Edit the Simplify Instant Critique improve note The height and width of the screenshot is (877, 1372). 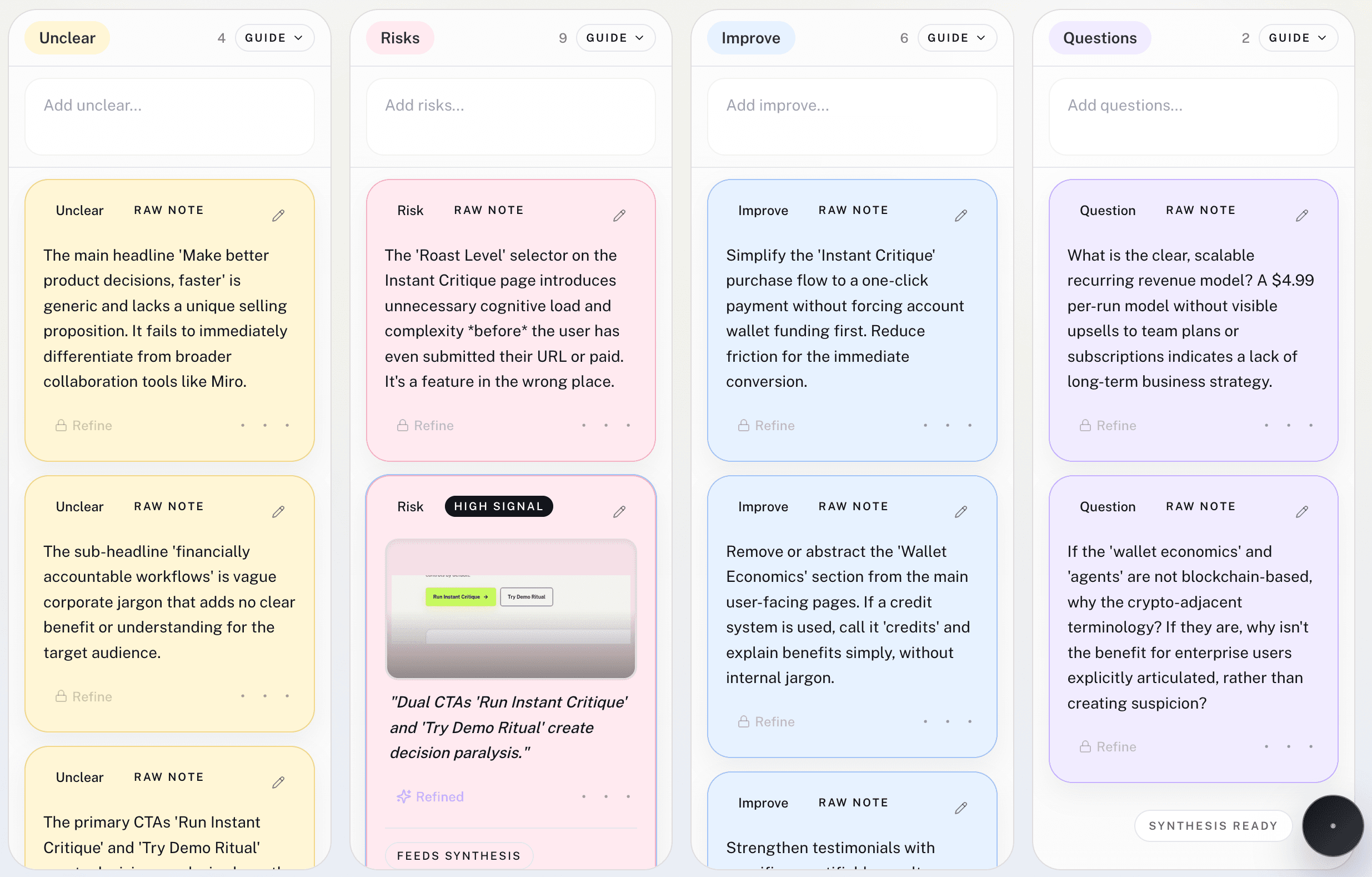(x=960, y=216)
